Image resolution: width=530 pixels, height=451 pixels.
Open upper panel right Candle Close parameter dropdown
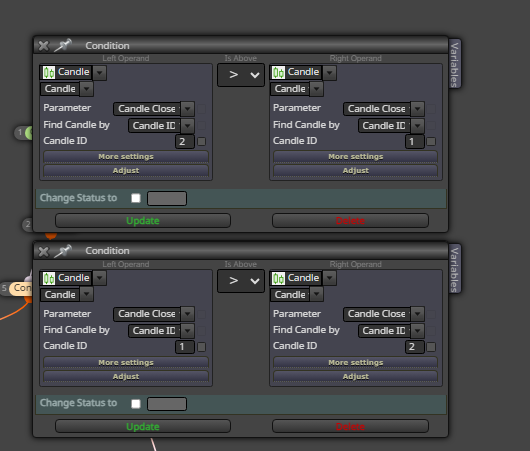pyautogui.click(x=417, y=109)
